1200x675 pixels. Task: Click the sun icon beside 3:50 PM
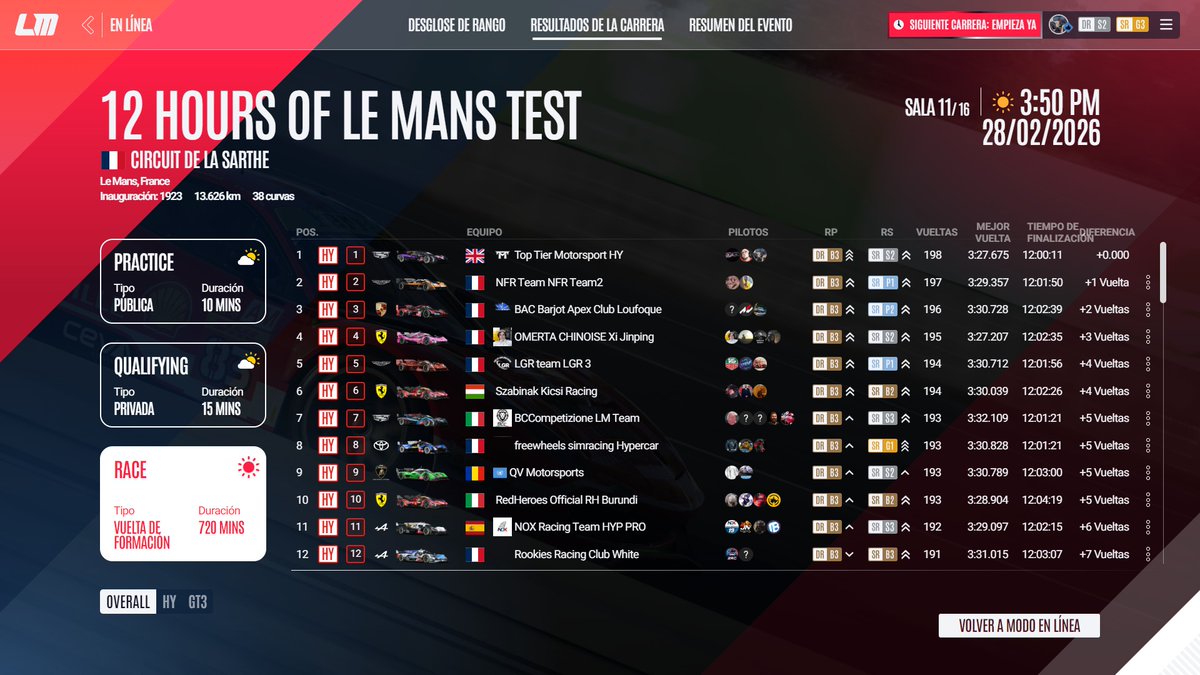(x=1003, y=102)
